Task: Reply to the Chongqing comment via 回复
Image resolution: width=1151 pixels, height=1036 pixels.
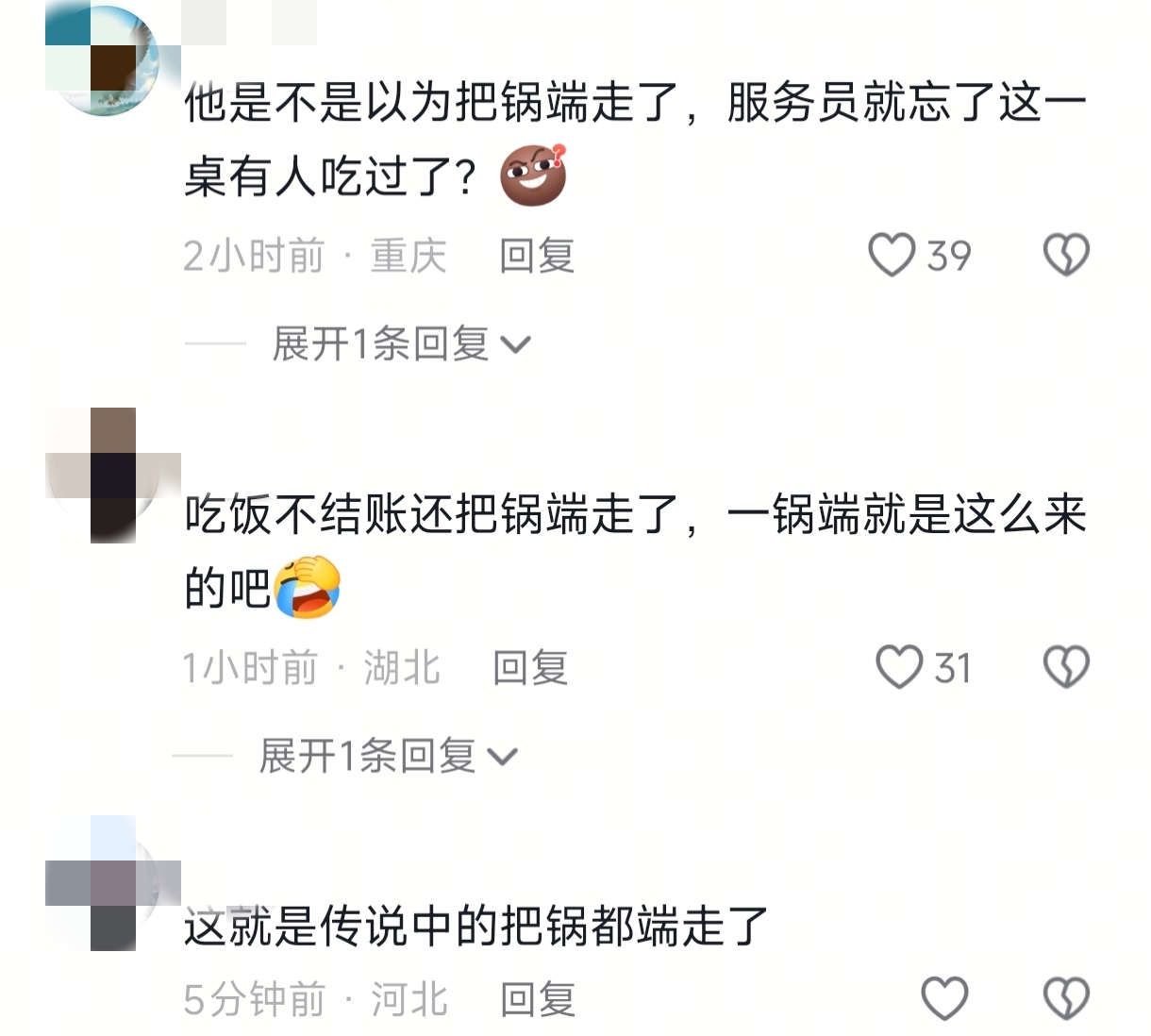Action: (537, 256)
